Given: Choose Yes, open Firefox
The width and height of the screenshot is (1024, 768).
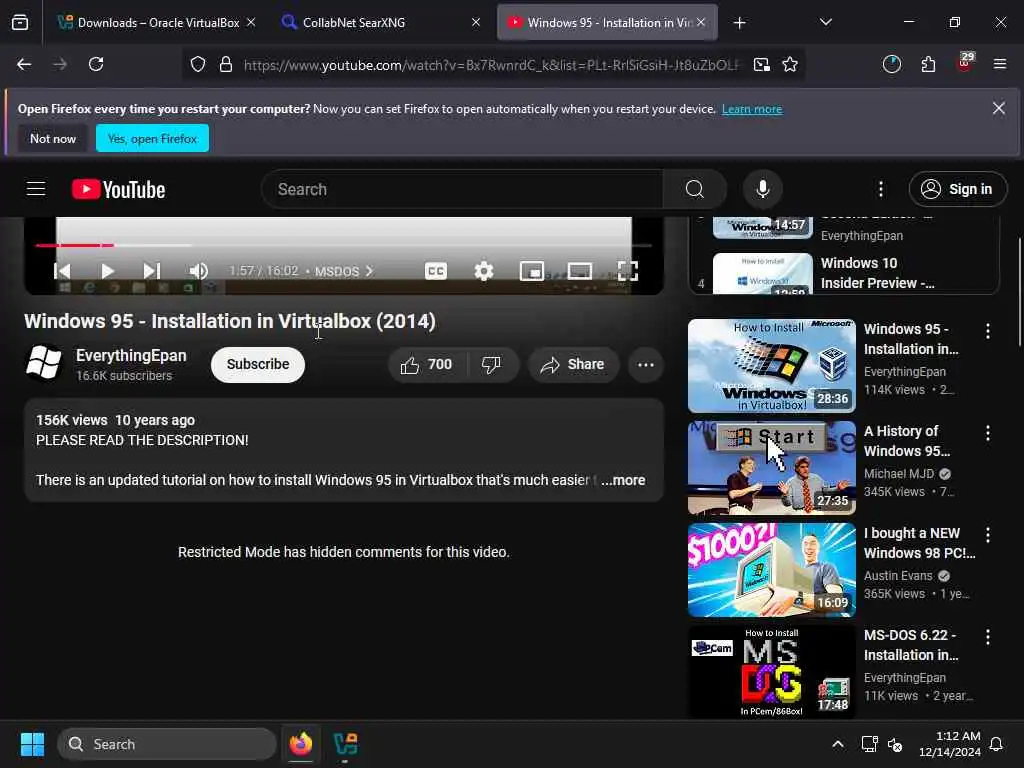Looking at the screenshot, I should [152, 138].
